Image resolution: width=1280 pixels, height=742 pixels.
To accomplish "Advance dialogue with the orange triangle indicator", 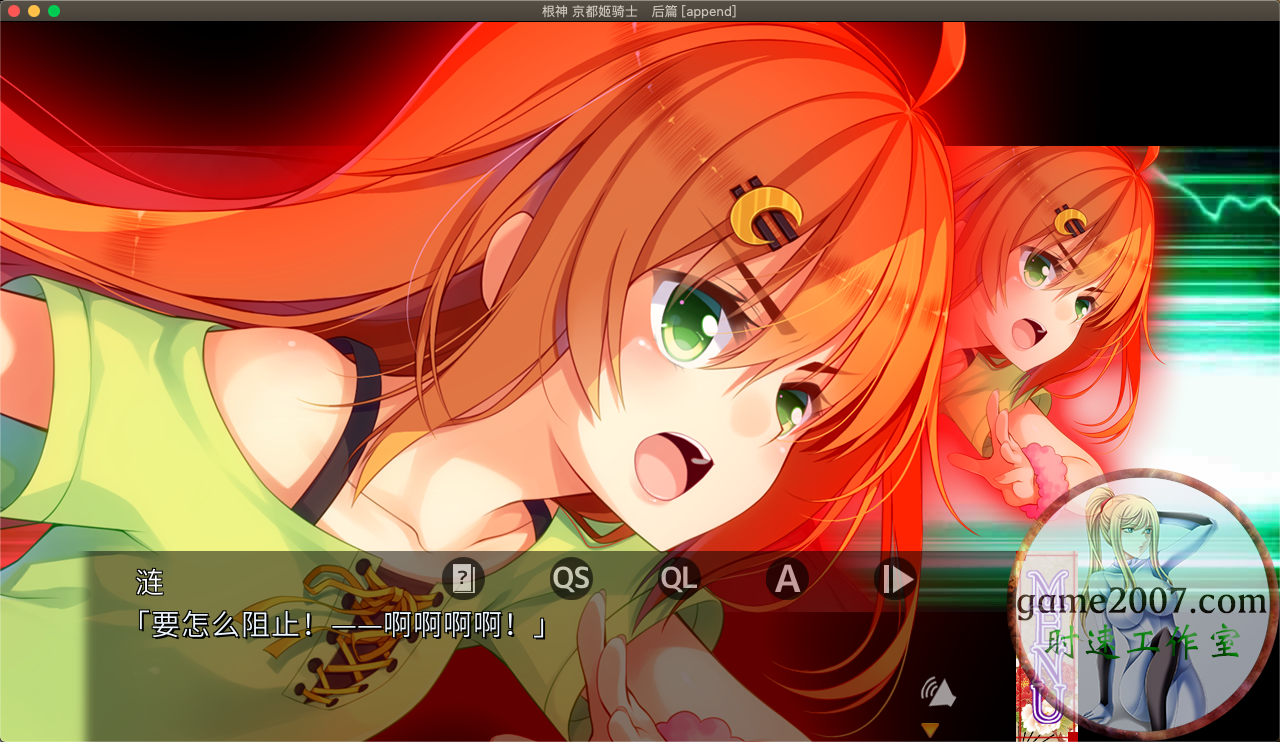I will (x=930, y=729).
